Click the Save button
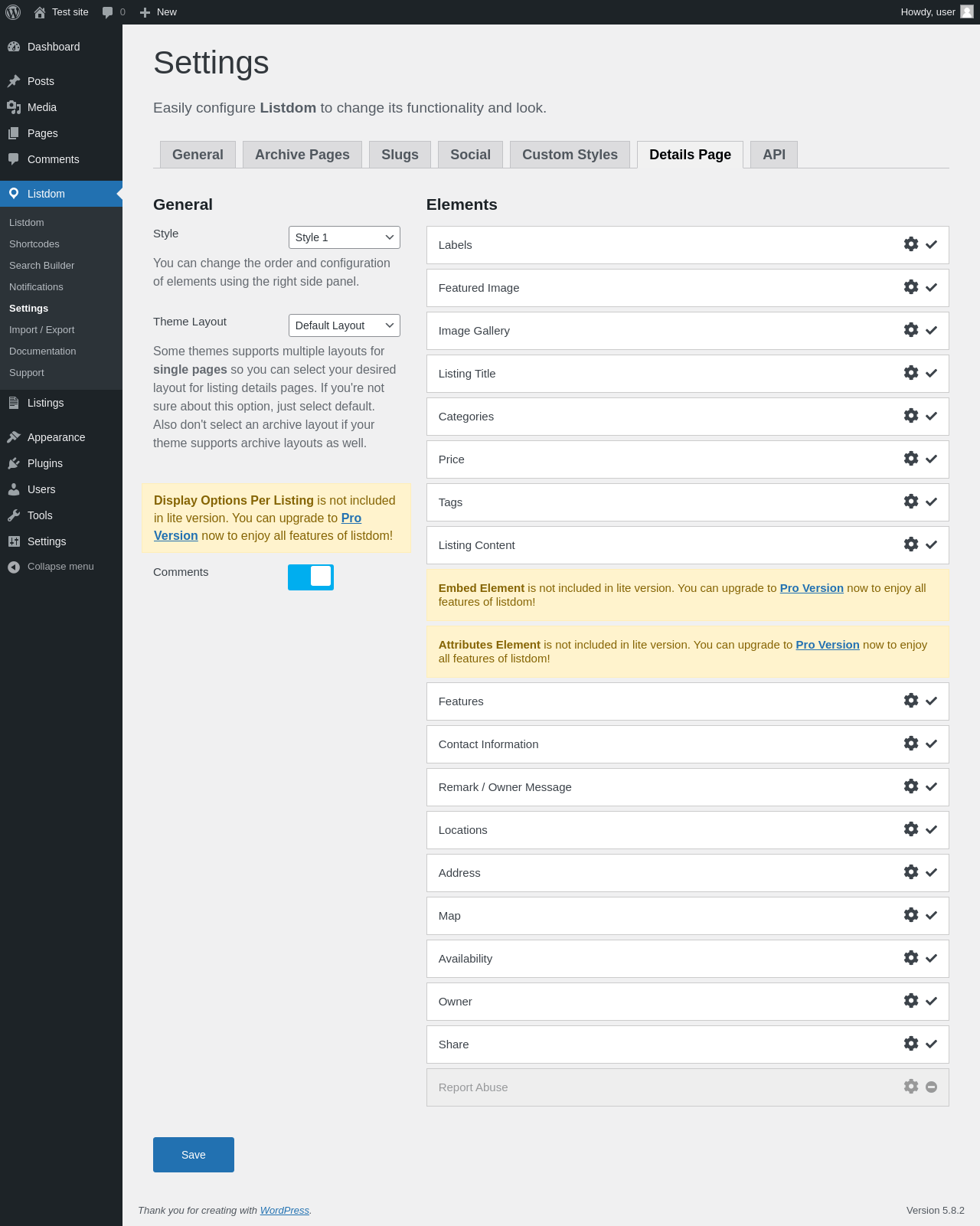 tap(193, 1155)
